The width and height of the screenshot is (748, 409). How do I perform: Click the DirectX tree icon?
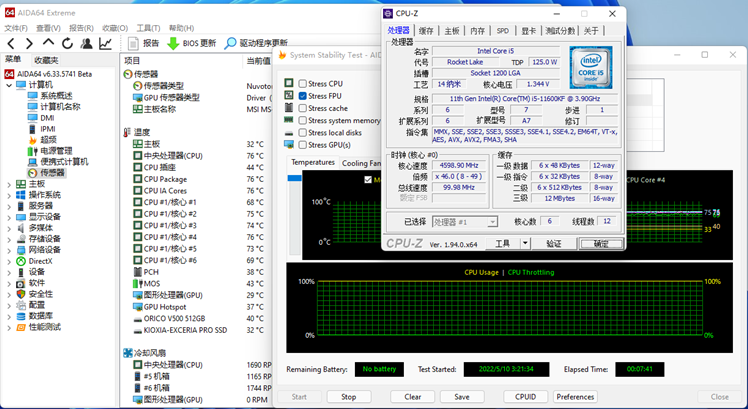21,261
